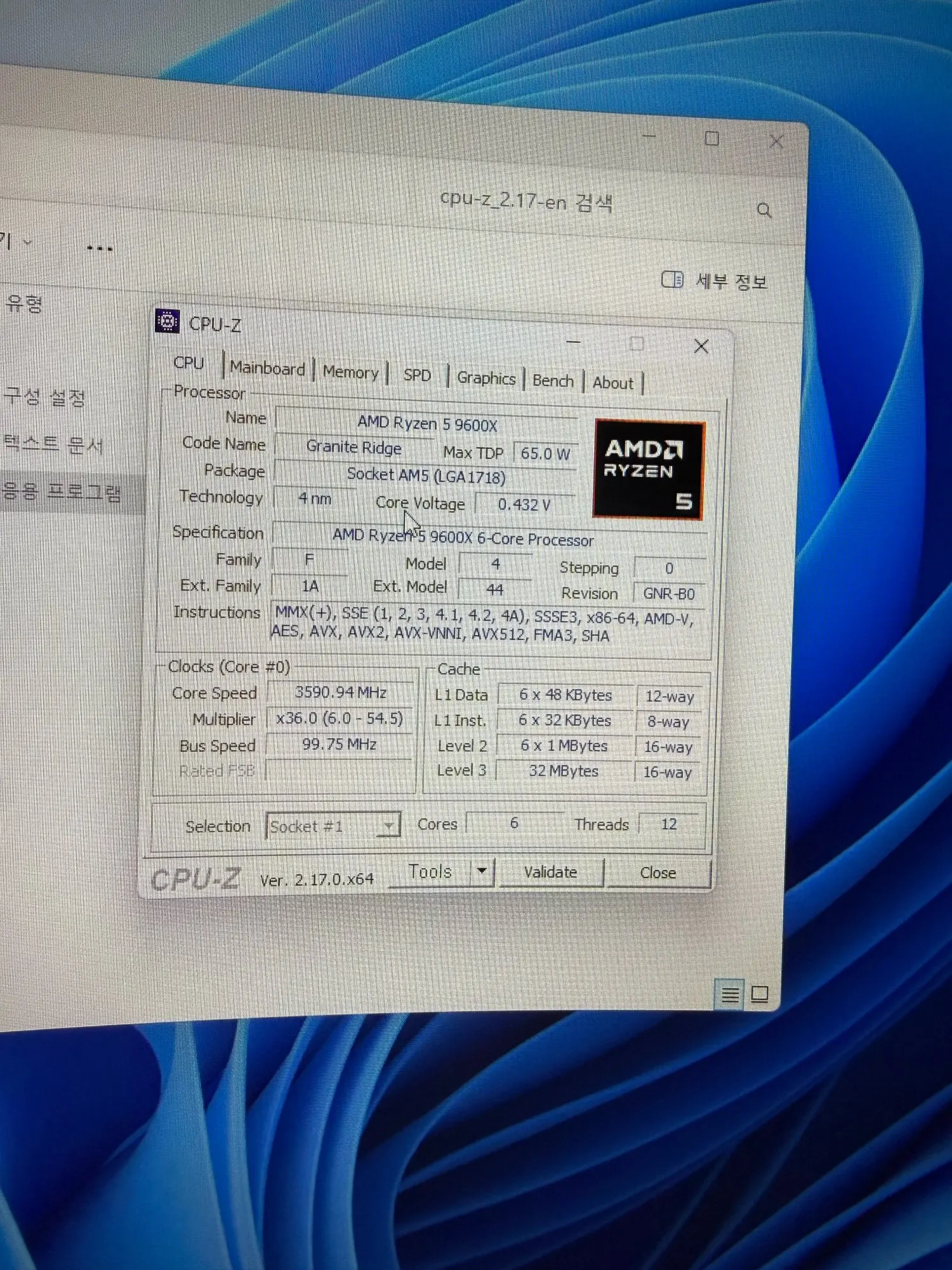Click the Tools button

coord(430,871)
